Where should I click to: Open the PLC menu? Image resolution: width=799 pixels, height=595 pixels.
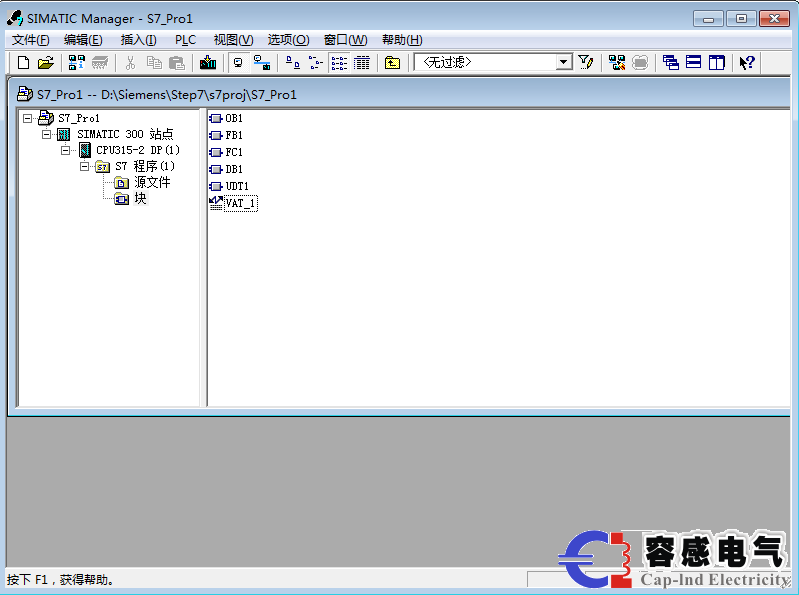[185, 40]
